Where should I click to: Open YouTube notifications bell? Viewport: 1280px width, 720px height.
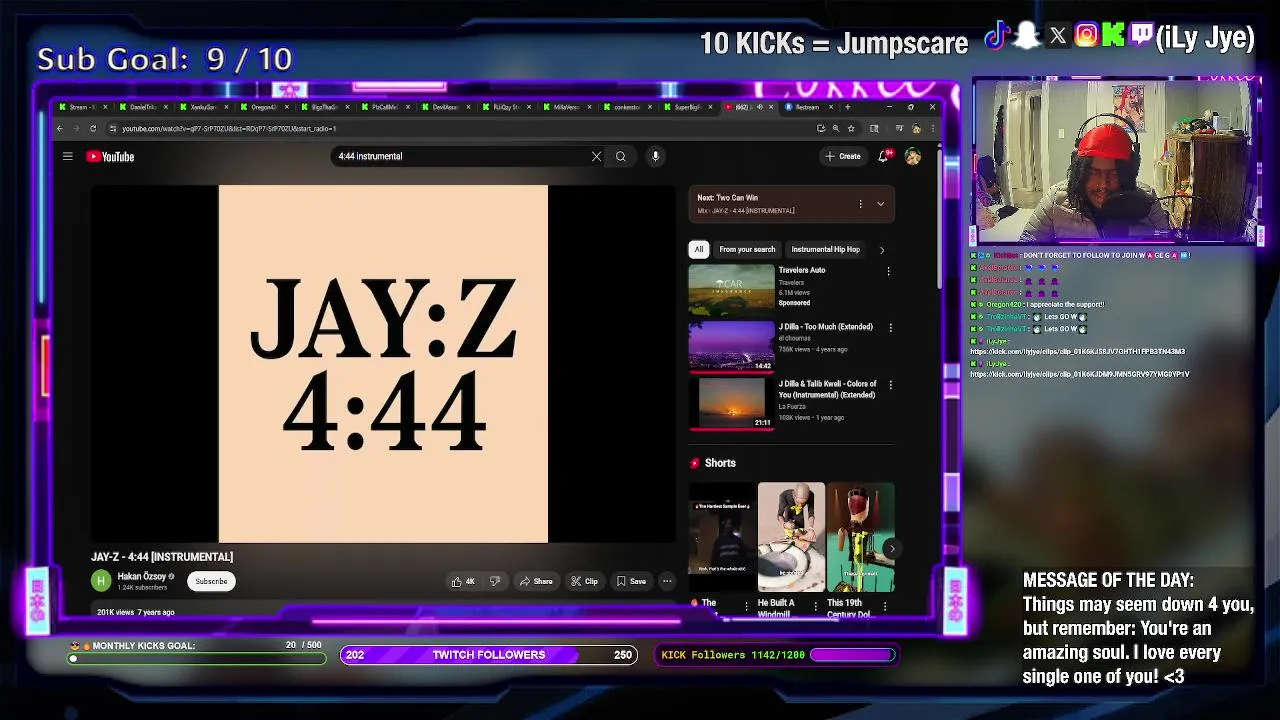coord(883,156)
